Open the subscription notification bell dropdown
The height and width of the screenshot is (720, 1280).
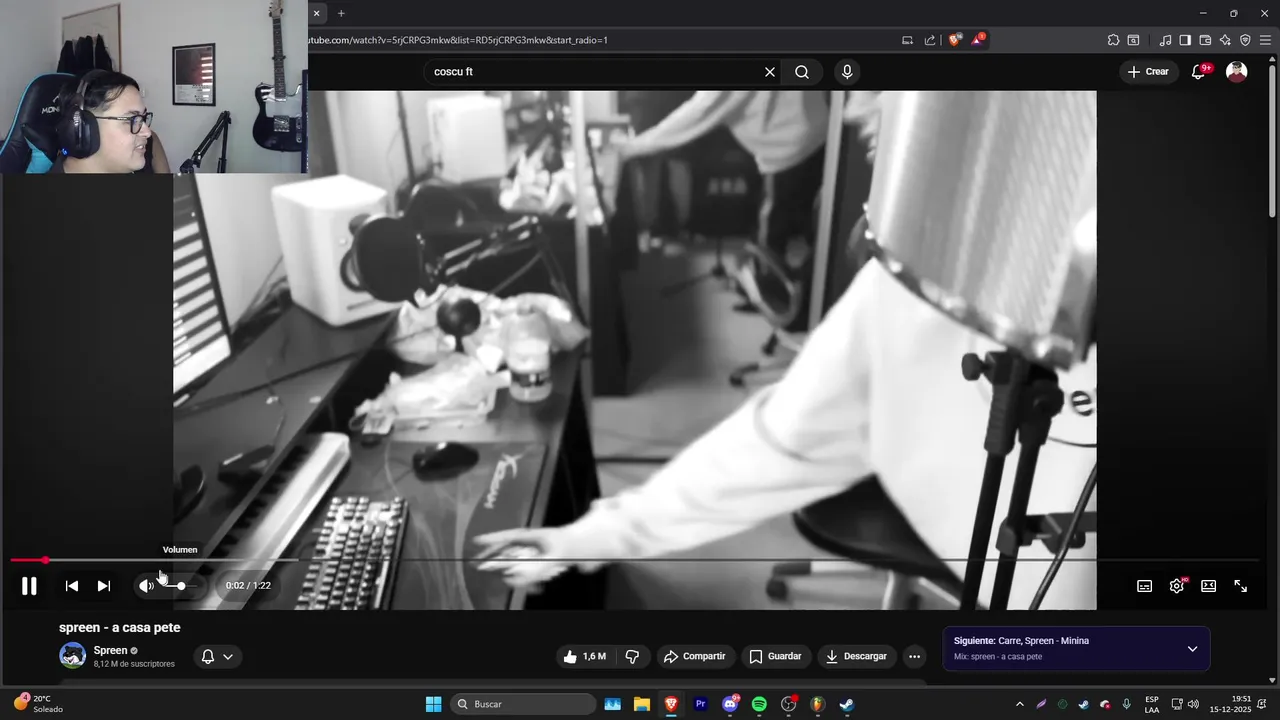pos(217,657)
